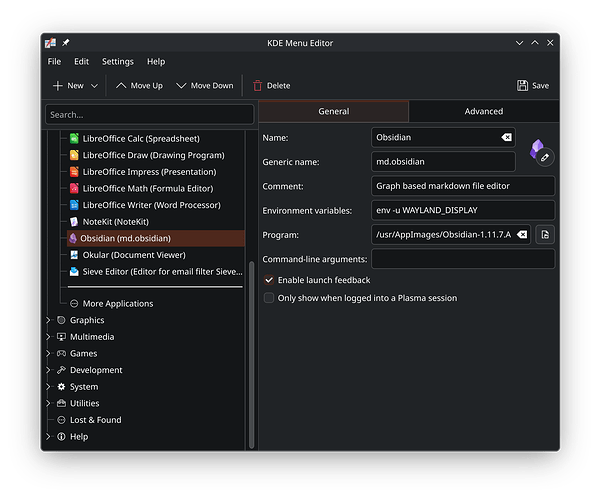Expand the Graphics category

coord(48,320)
